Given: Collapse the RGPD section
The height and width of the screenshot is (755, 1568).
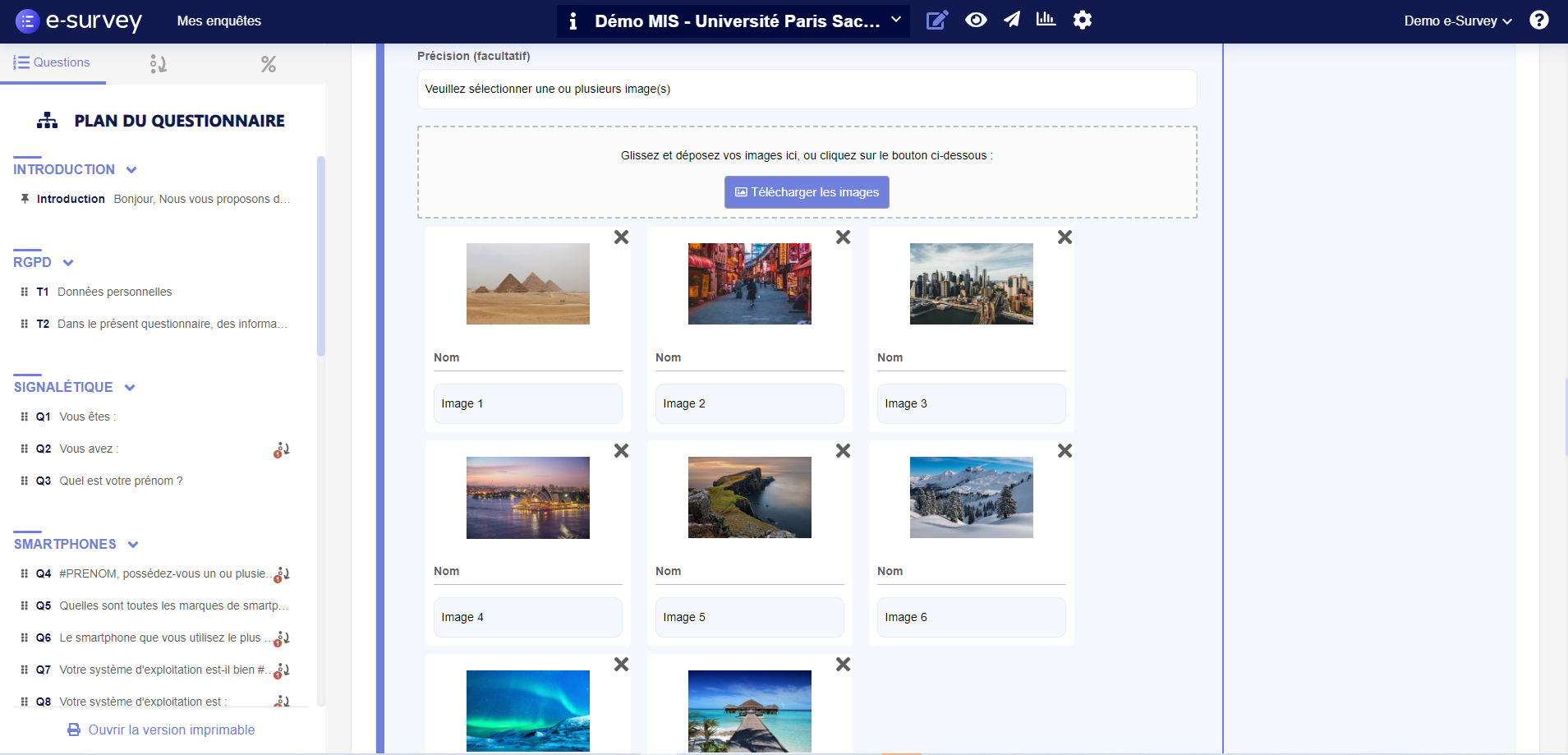Looking at the screenshot, I should pyautogui.click(x=67, y=263).
